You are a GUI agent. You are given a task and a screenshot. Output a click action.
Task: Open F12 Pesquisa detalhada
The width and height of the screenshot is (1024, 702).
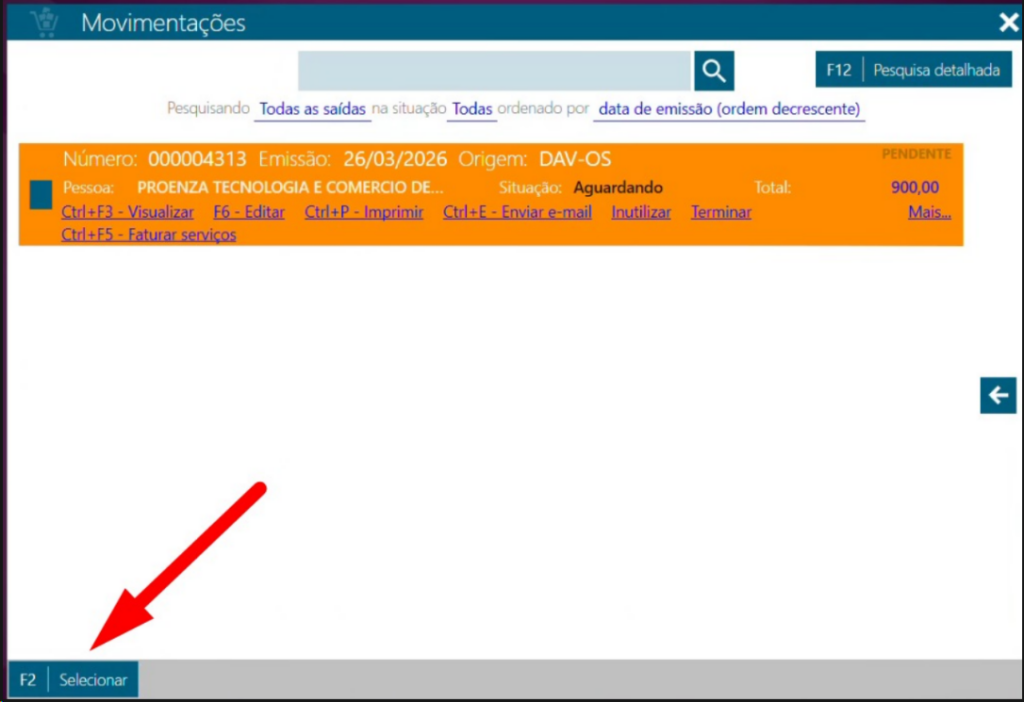pos(914,71)
